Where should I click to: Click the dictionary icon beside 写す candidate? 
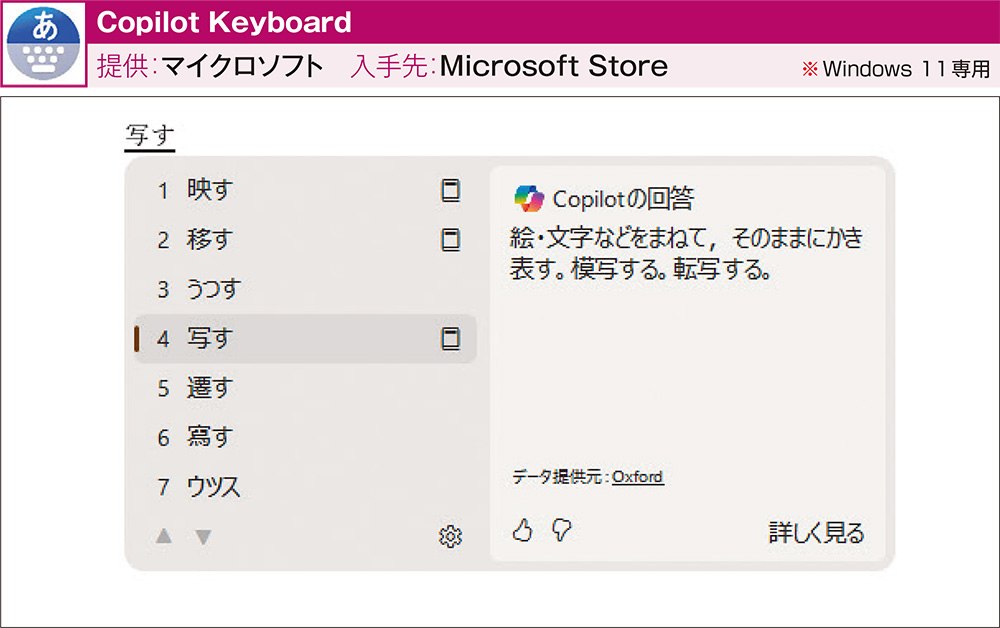coord(451,339)
